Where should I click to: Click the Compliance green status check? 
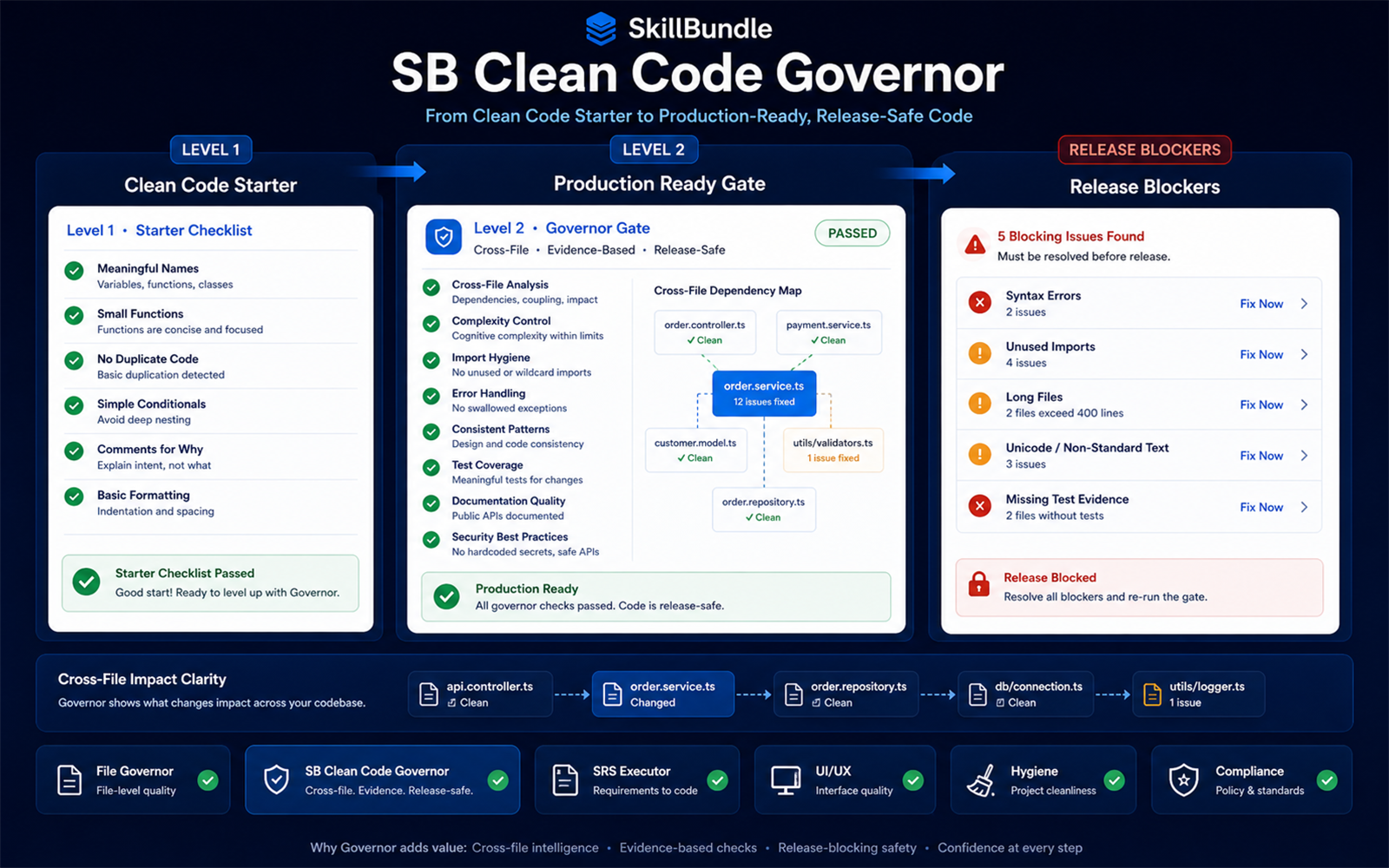coord(1326,780)
